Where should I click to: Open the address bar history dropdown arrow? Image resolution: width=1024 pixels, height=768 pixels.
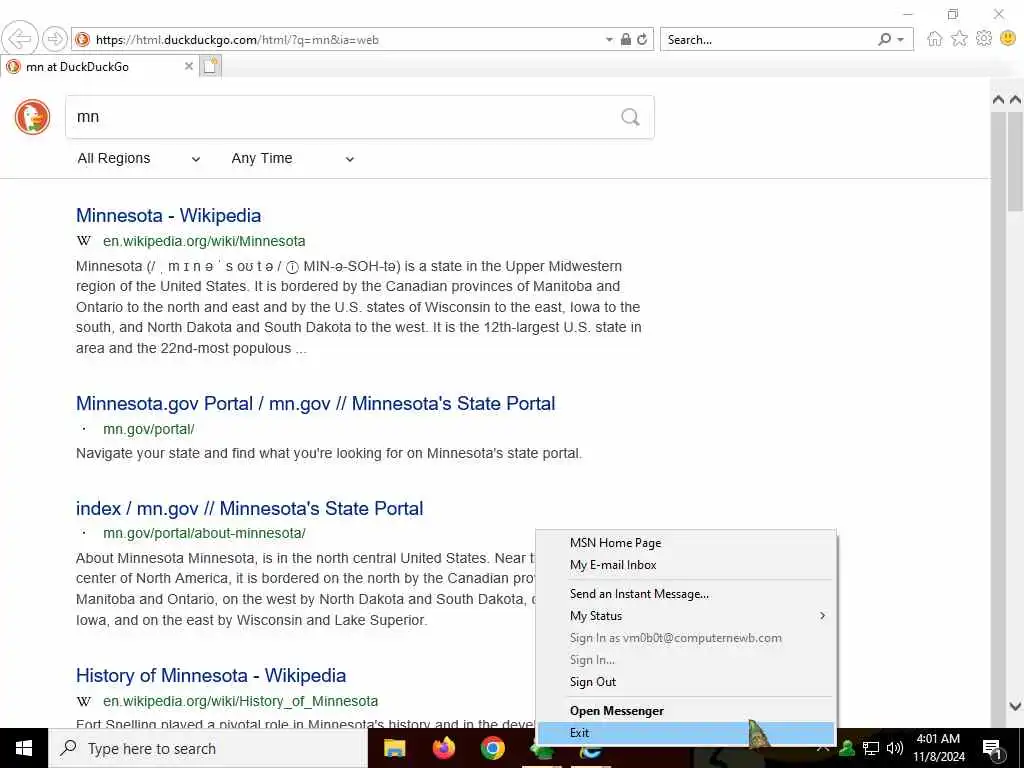click(609, 40)
